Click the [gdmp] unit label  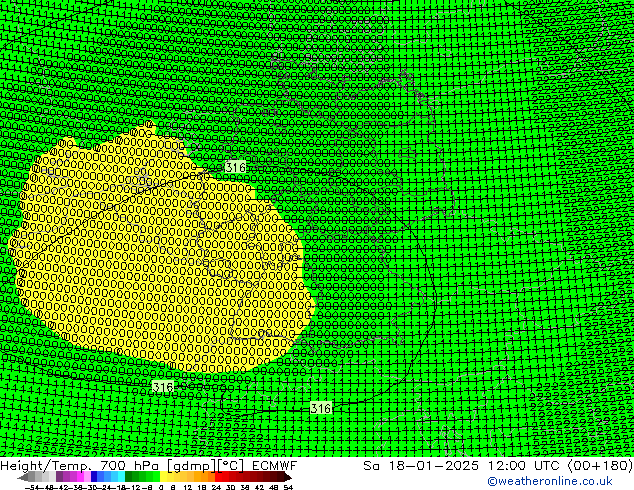point(191,466)
